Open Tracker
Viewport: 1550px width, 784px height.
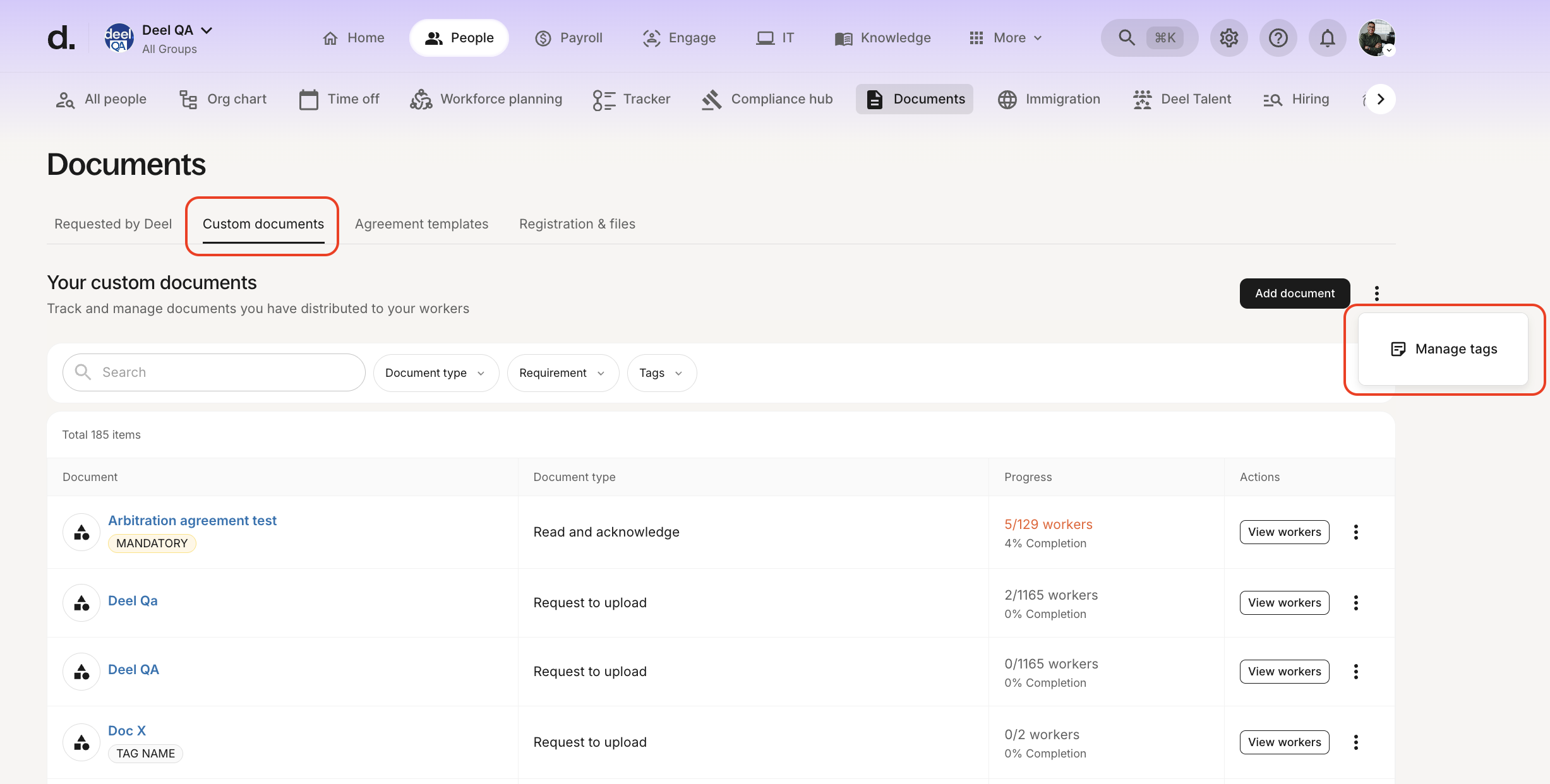coord(632,99)
